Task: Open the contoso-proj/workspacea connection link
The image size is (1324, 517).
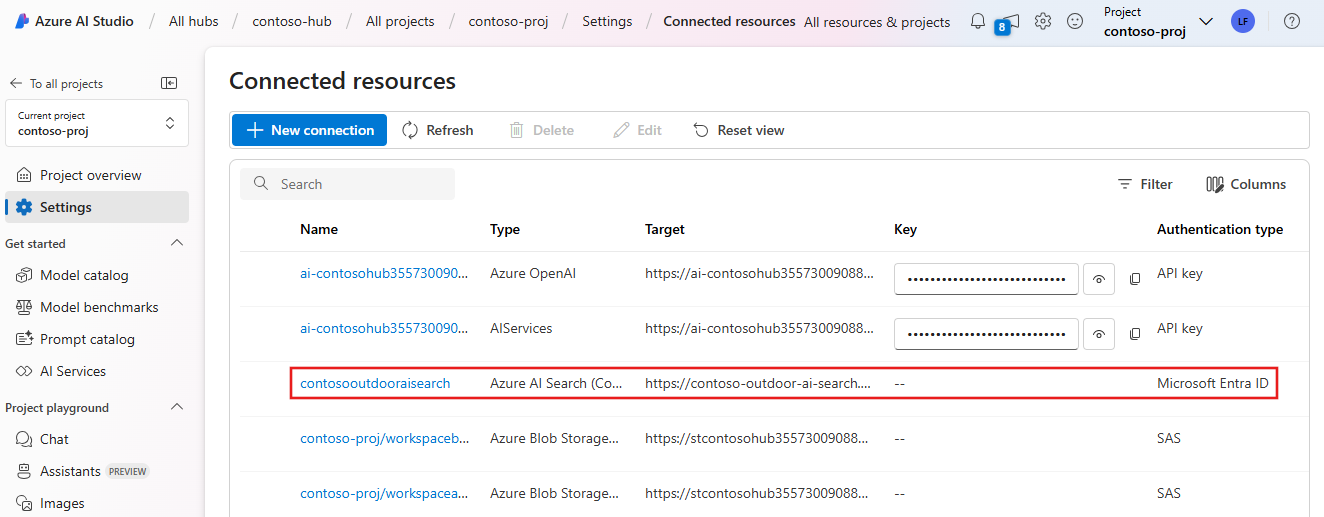Action: pos(385,493)
